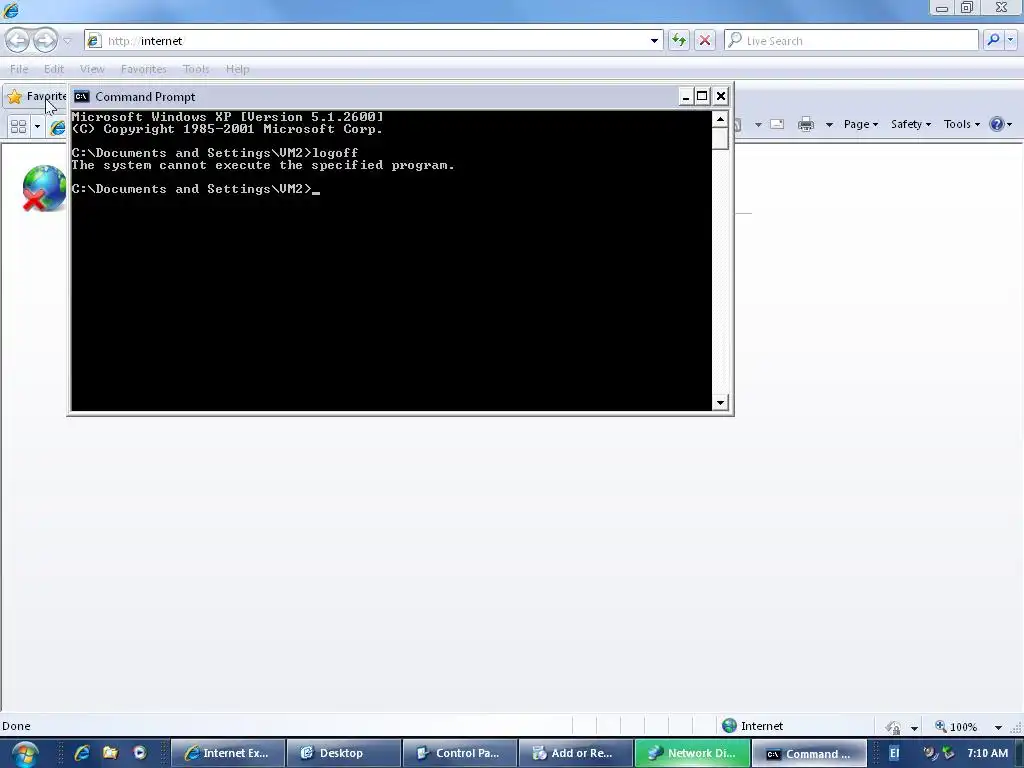Switch to Add or Re... taskbar button

(x=575, y=753)
